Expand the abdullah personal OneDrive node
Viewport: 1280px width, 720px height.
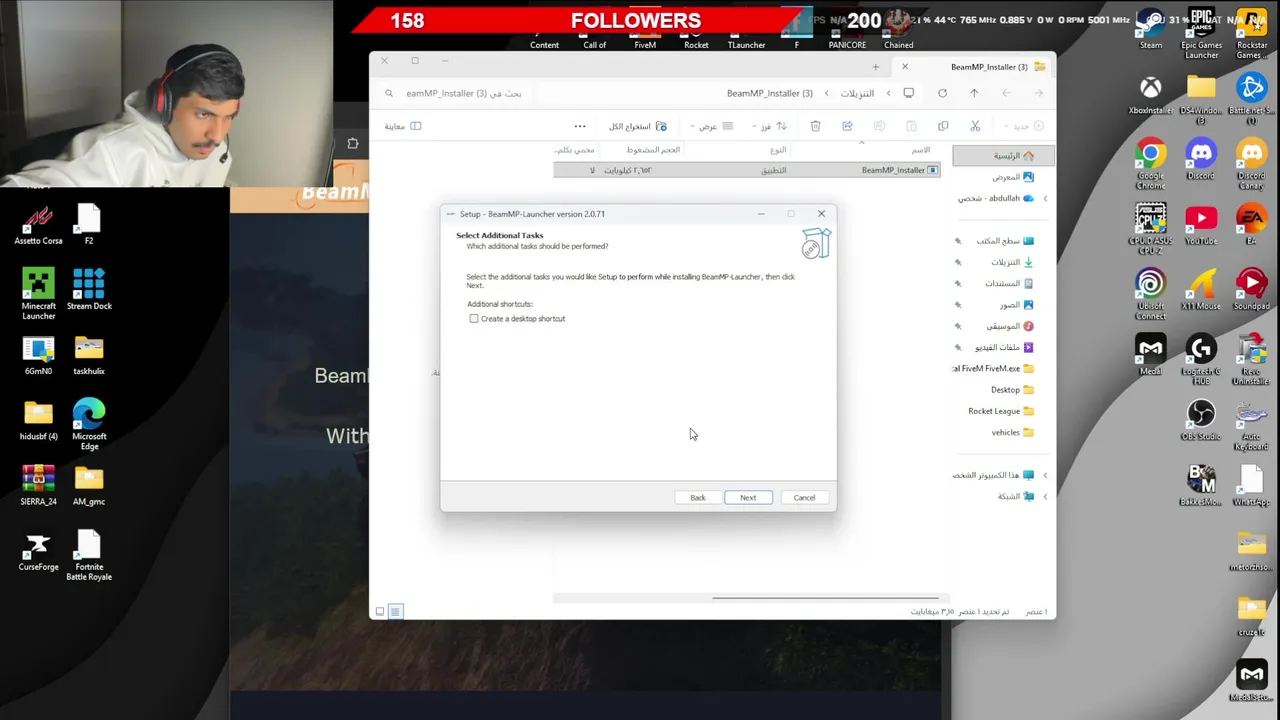point(1045,198)
